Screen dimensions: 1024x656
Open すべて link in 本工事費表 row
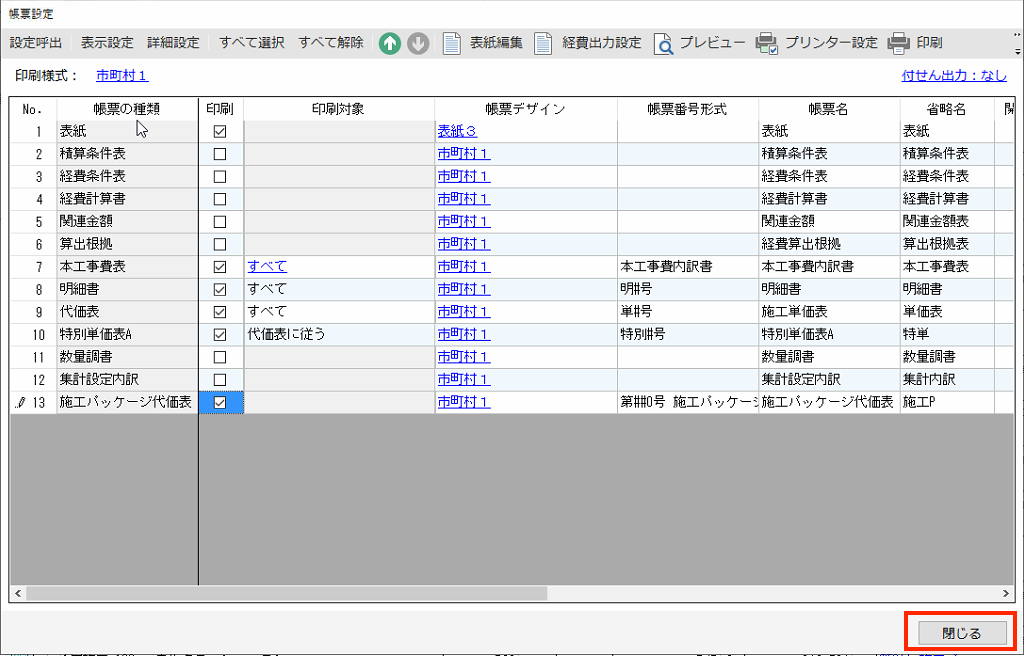pyautogui.click(x=267, y=267)
